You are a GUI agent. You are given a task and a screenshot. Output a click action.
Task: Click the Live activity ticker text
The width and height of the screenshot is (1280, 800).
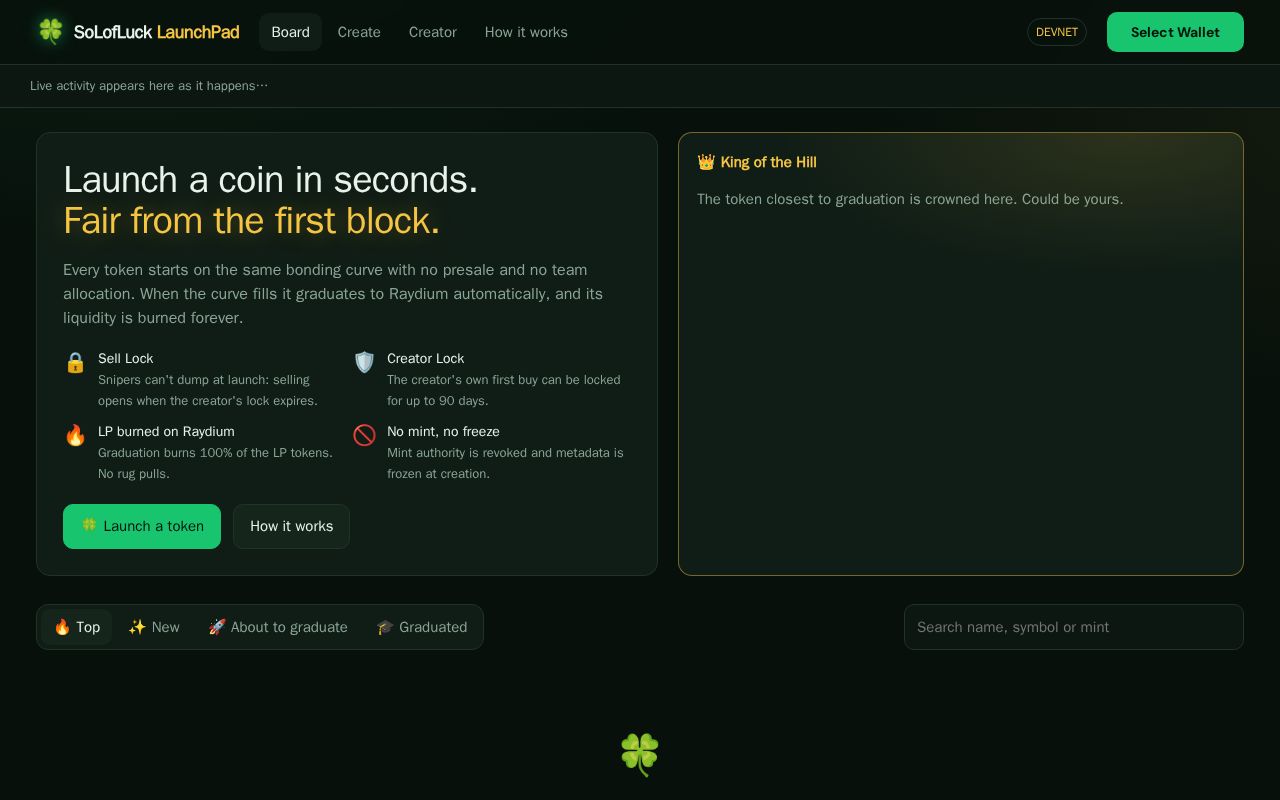(x=149, y=86)
